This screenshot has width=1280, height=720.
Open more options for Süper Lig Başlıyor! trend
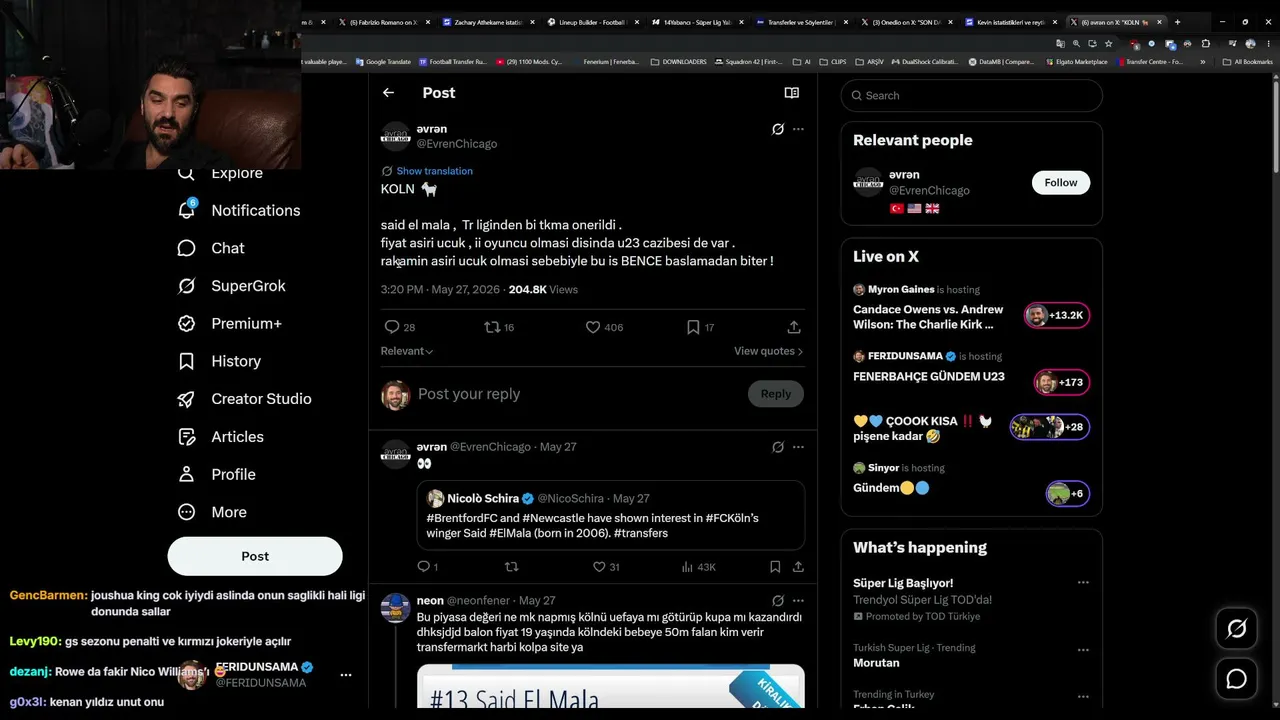click(1083, 583)
